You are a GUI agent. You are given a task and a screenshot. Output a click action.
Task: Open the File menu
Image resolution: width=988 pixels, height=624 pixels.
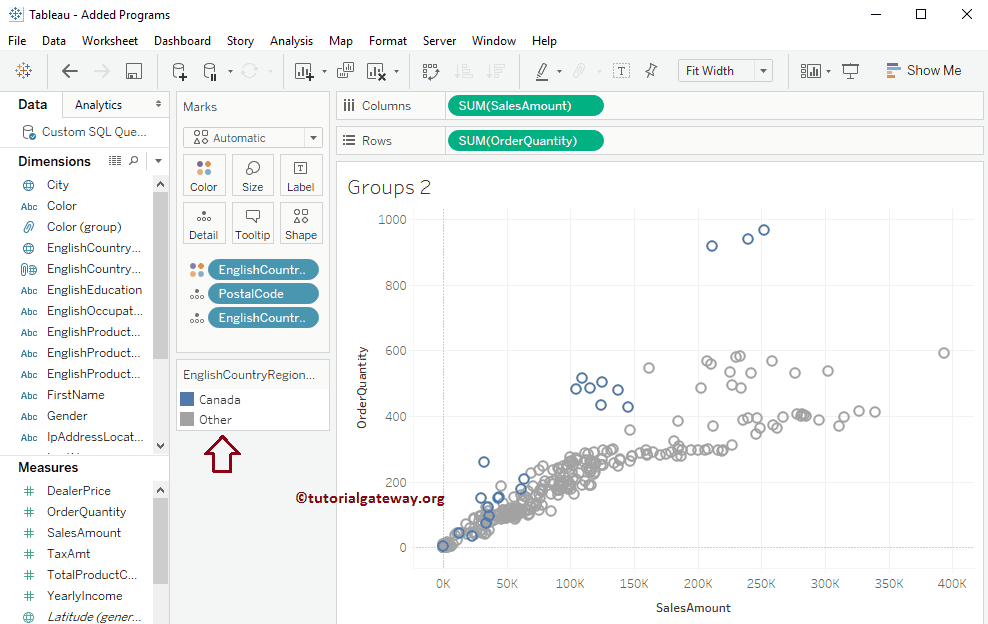point(17,41)
